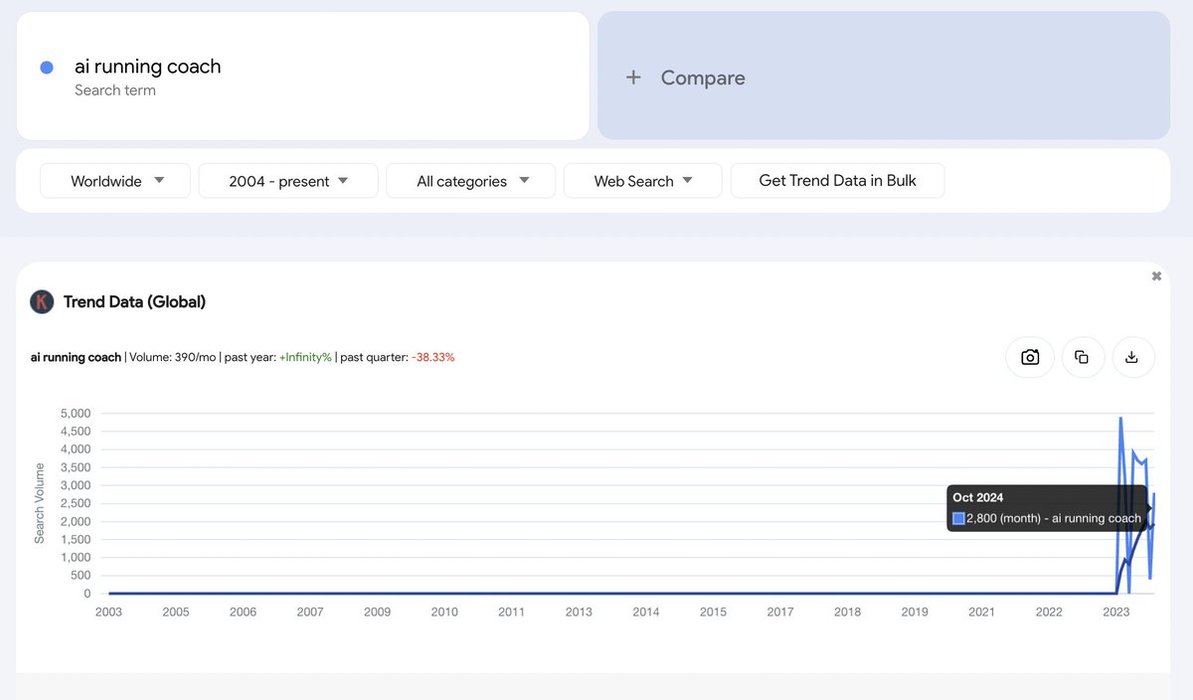Click the 2023 label on the x-axis
This screenshot has height=700, width=1193.
[1116, 612]
